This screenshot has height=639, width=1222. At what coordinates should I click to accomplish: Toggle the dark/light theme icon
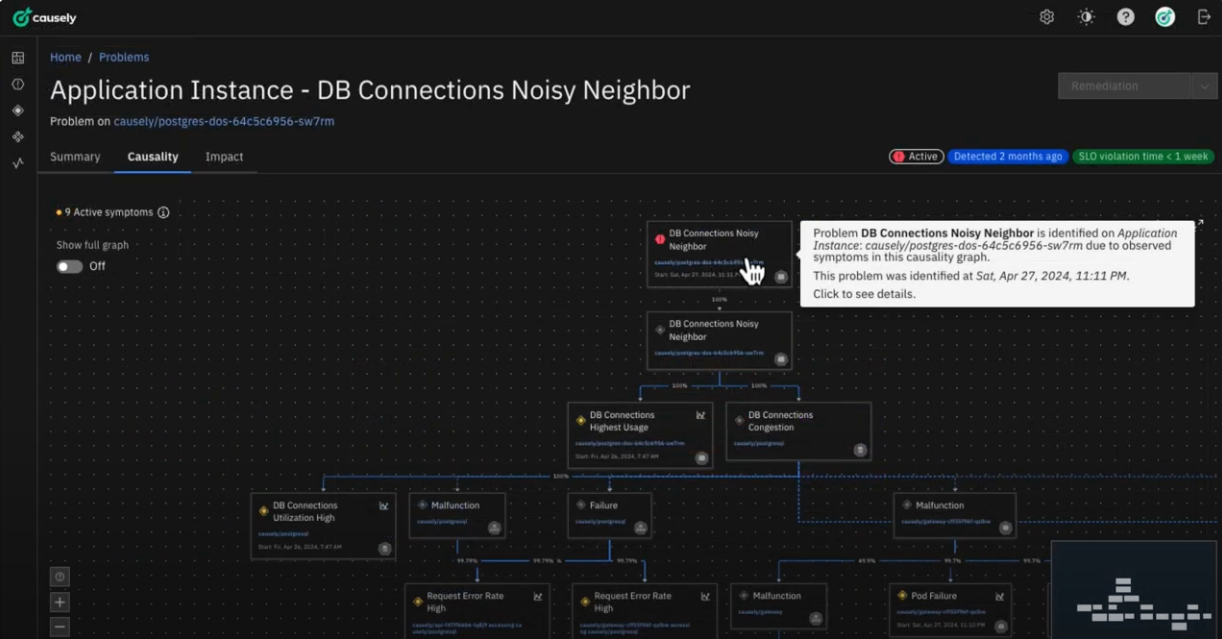(x=1086, y=16)
